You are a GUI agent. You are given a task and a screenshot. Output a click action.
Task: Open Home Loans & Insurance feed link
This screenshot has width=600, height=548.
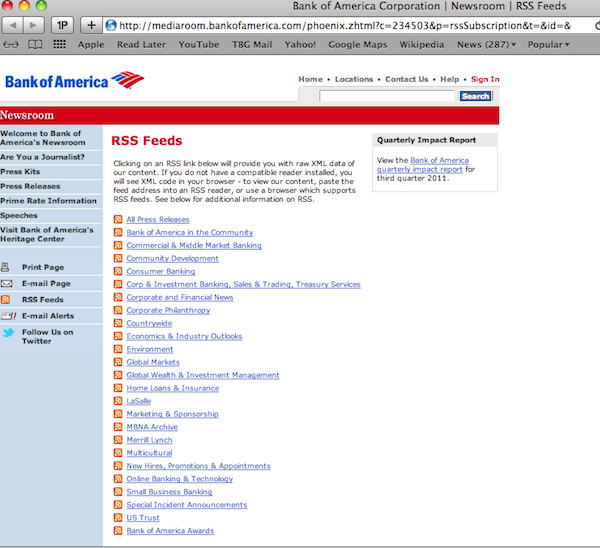pyautogui.click(x=173, y=388)
